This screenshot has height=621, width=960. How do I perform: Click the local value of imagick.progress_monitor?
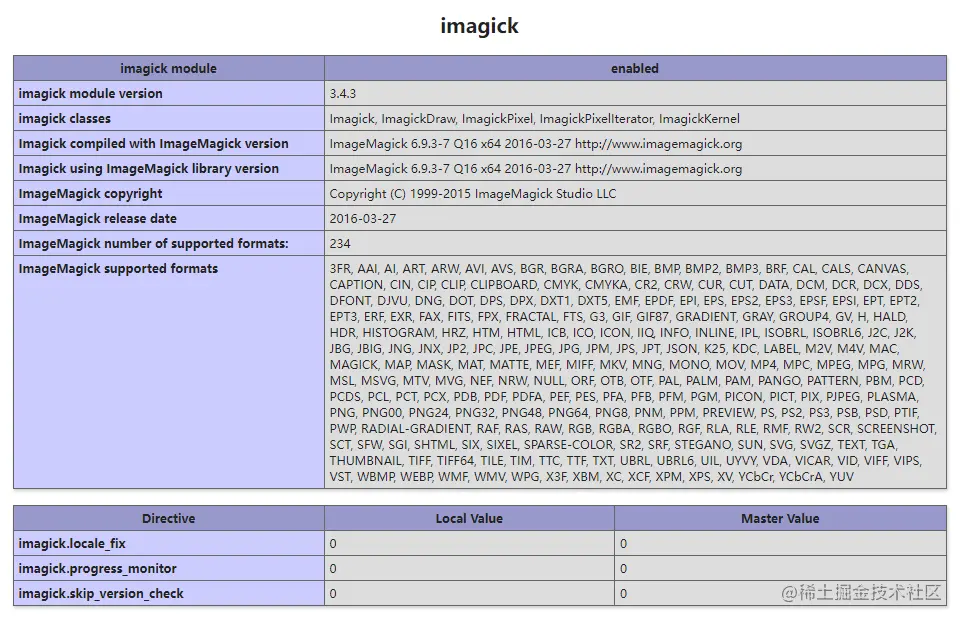tap(333, 569)
